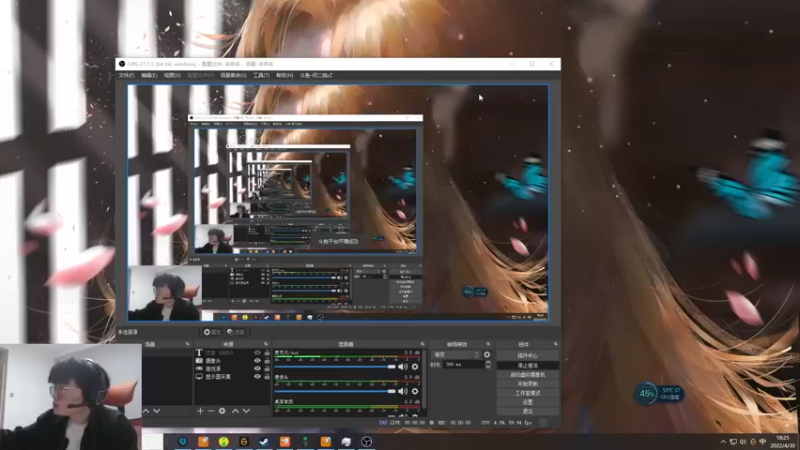Click the CPU temperature desktop widget showing 45%
The height and width of the screenshot is (450, 800).
click(659, 393)
